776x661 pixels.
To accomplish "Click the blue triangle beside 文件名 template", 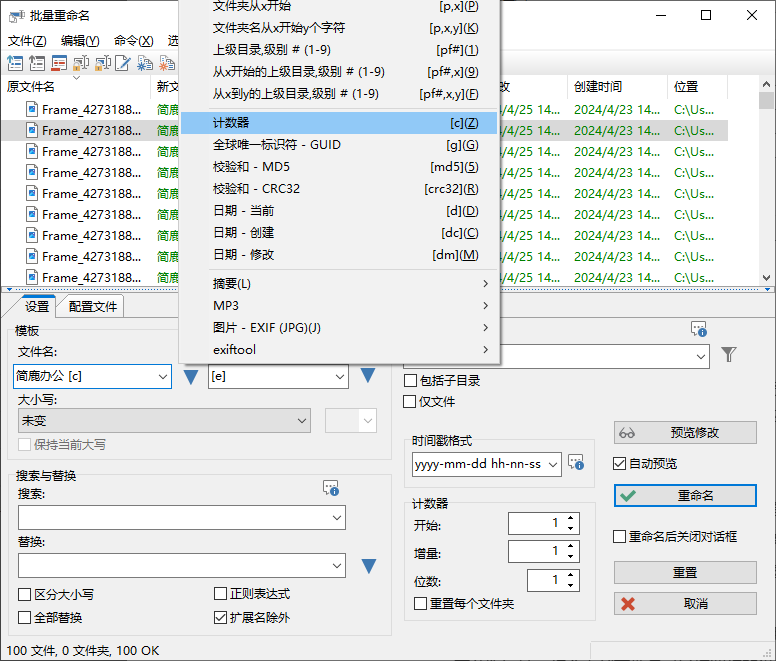I will coord(191,377).
